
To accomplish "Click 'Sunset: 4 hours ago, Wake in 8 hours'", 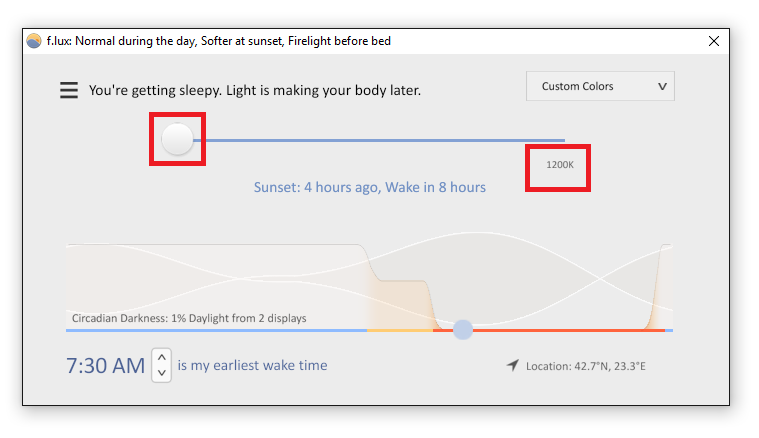I will (x=370, y=187).
